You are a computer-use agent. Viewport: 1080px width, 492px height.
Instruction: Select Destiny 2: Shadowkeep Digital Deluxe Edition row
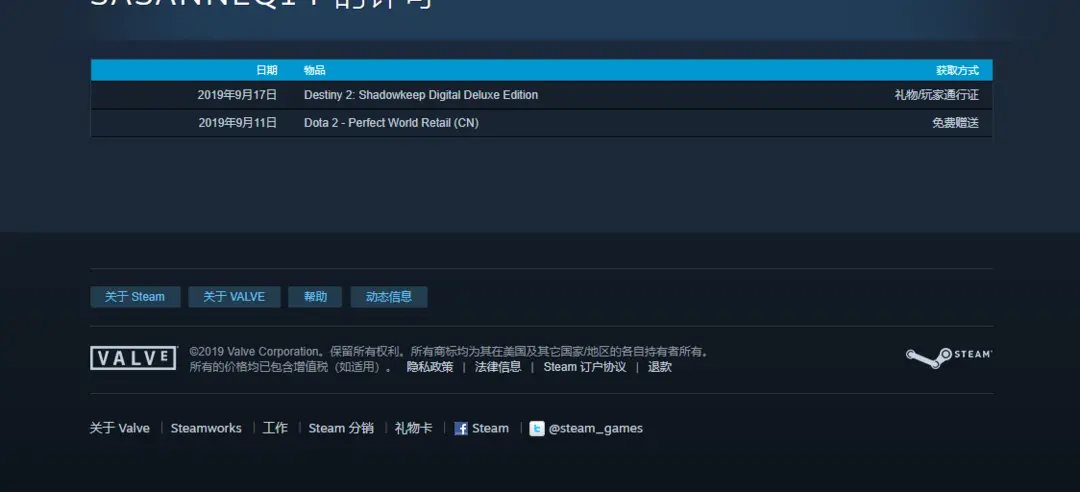click(541, 95)
